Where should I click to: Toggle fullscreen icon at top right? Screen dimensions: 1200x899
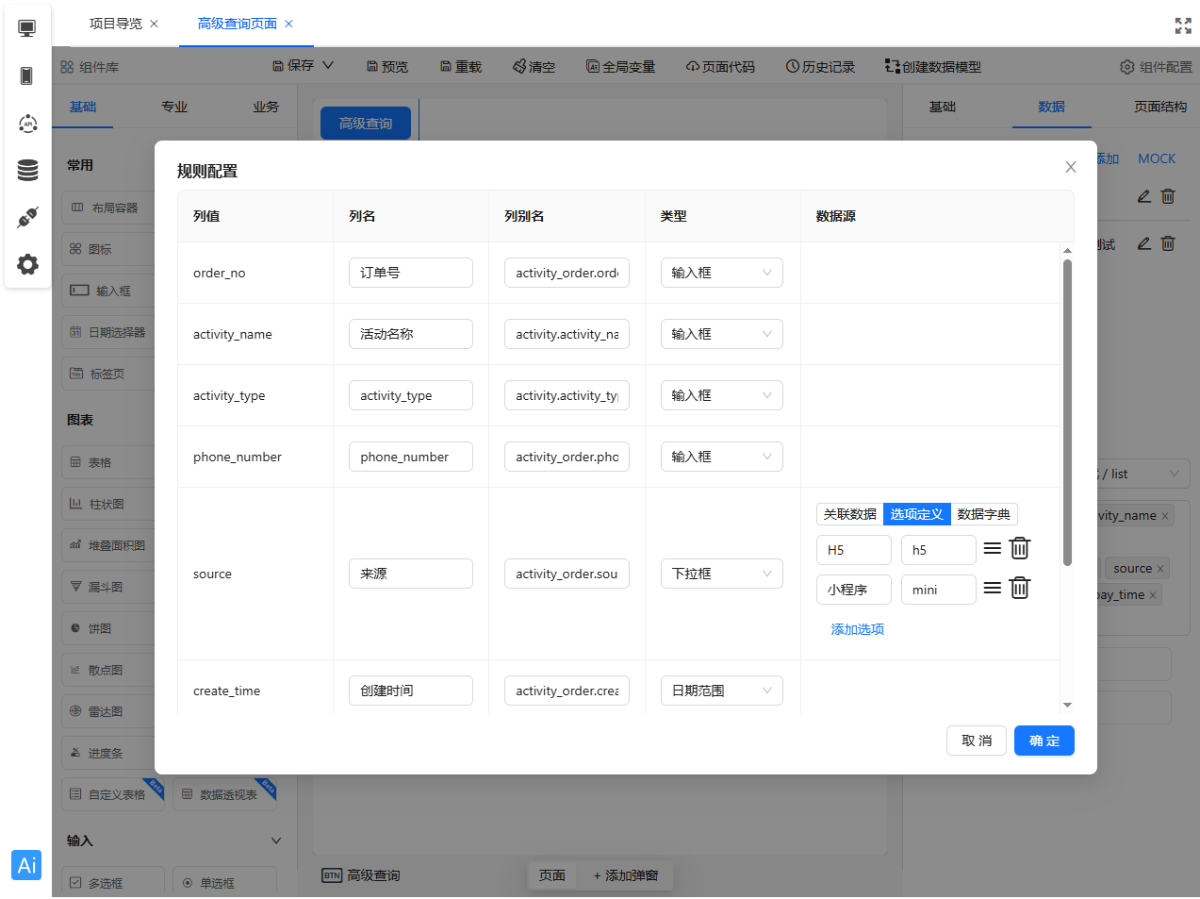click(x=1183, y=25)
